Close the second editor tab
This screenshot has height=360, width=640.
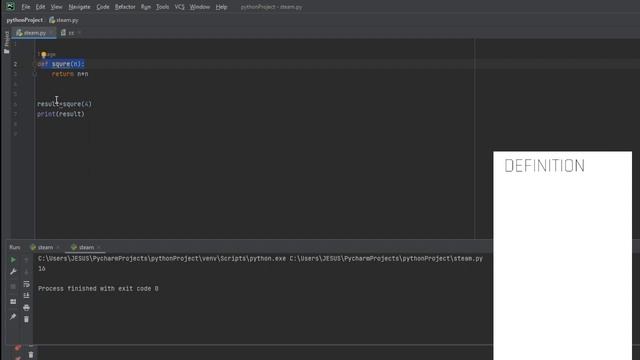[x=79, y=33]
